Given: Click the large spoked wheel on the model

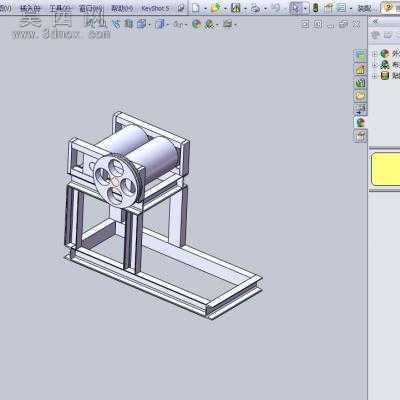Looking at the screenshot, I should [x=116, y=182].
